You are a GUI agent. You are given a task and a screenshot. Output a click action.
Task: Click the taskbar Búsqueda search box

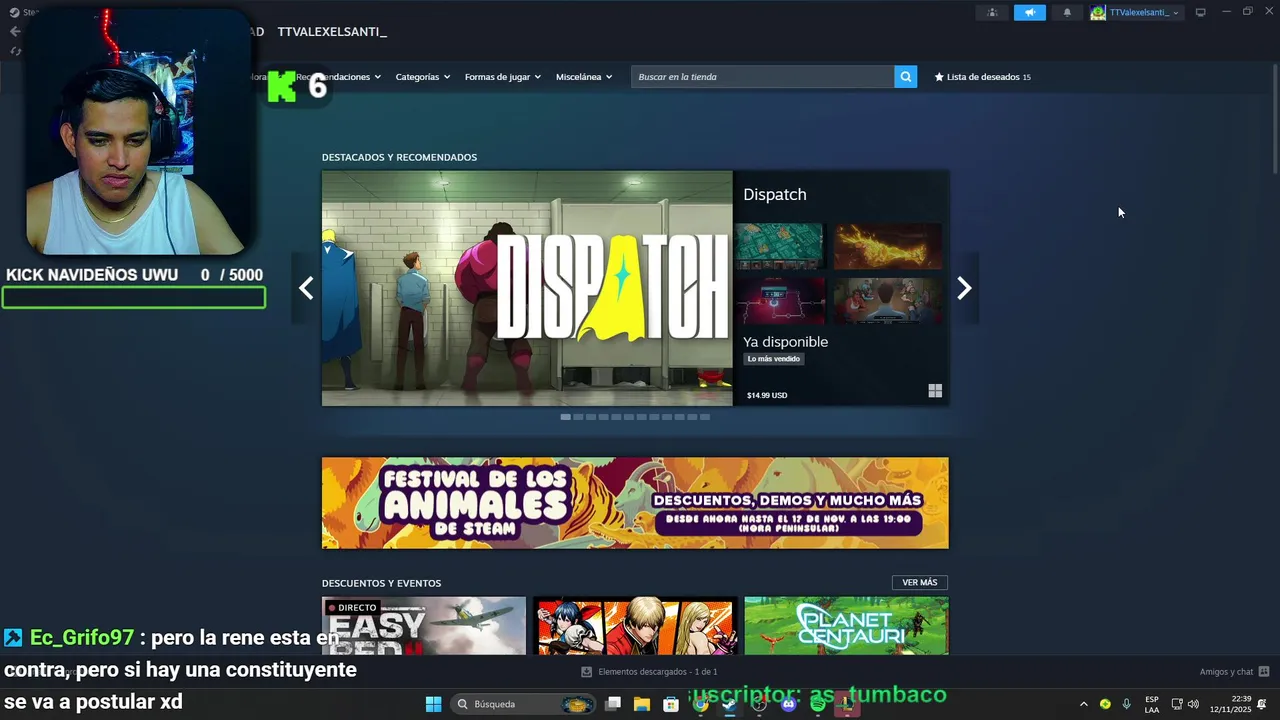pyautogui.click(x=525, y=704)
